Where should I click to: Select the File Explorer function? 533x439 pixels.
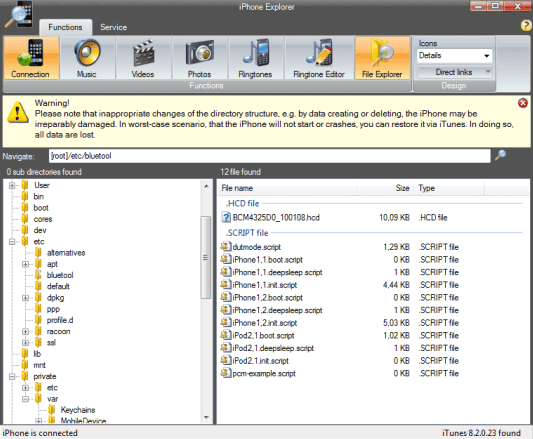pos(382,58)
